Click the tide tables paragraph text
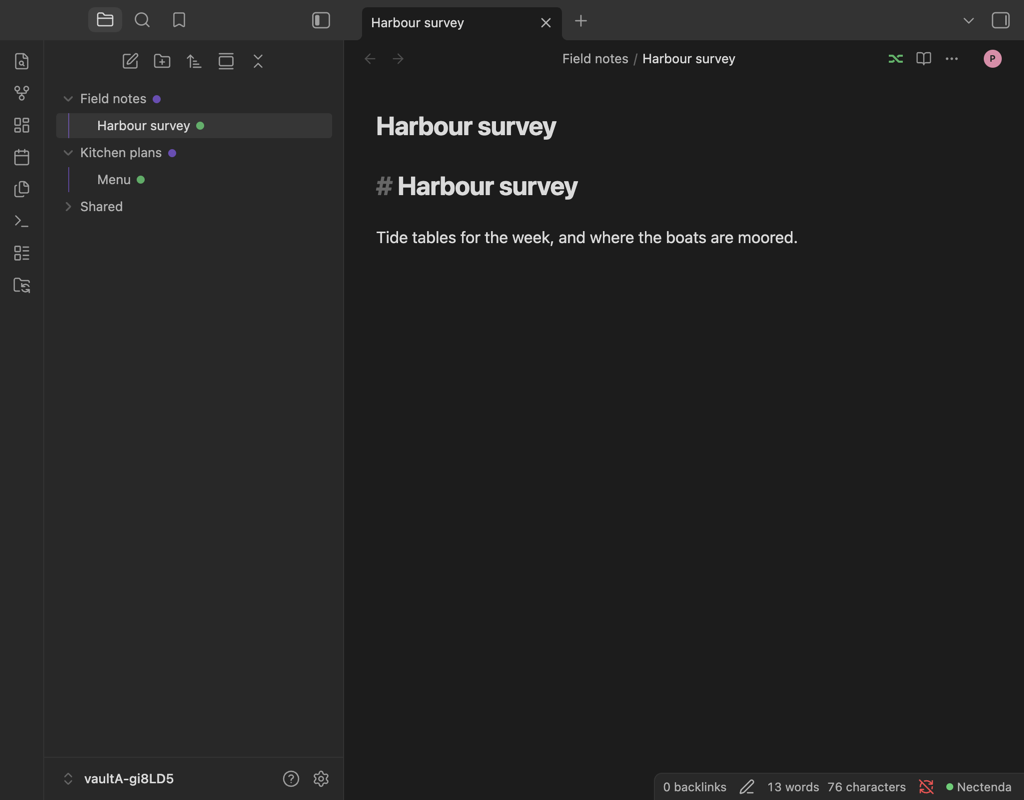This screenshot has width=1024, height=800. tap(586, 238)
